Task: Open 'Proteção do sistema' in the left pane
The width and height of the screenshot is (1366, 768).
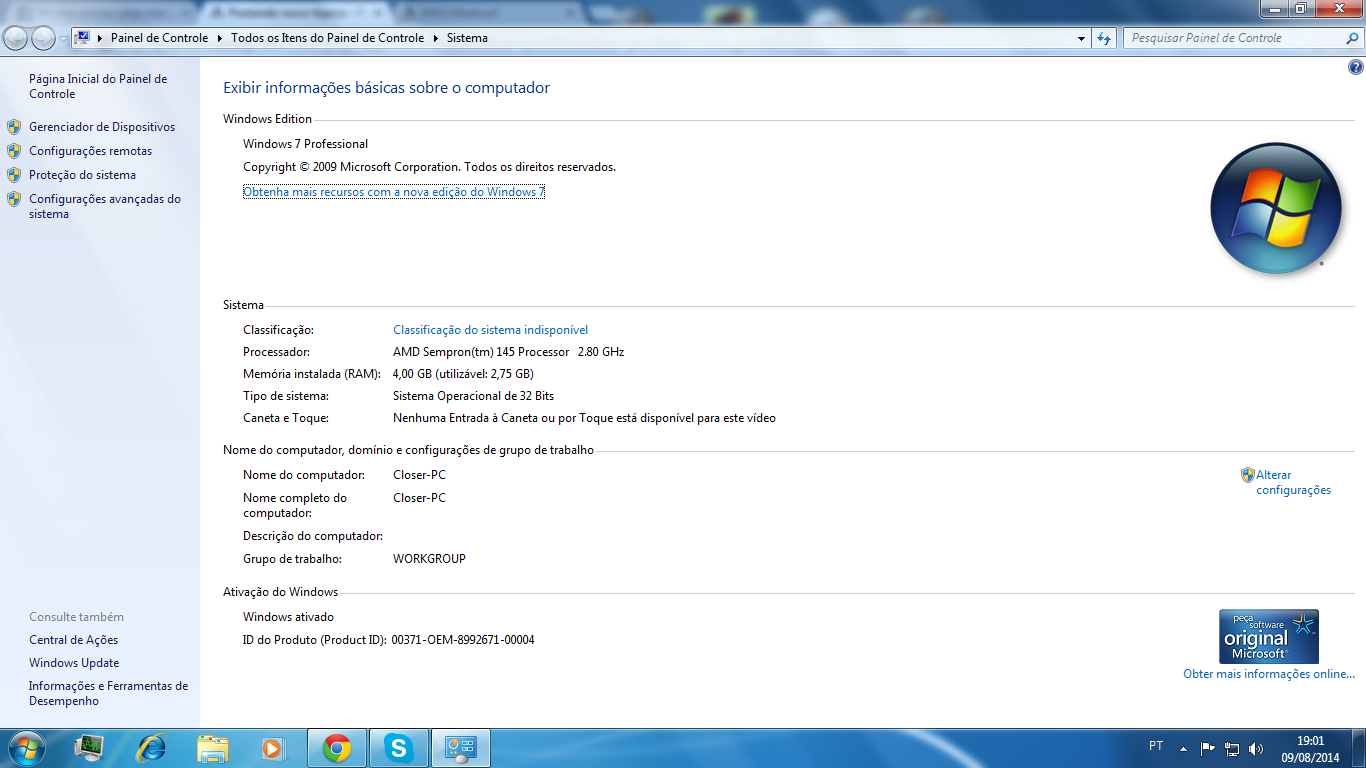Action: pyautogui.click(x=82, y=175)
